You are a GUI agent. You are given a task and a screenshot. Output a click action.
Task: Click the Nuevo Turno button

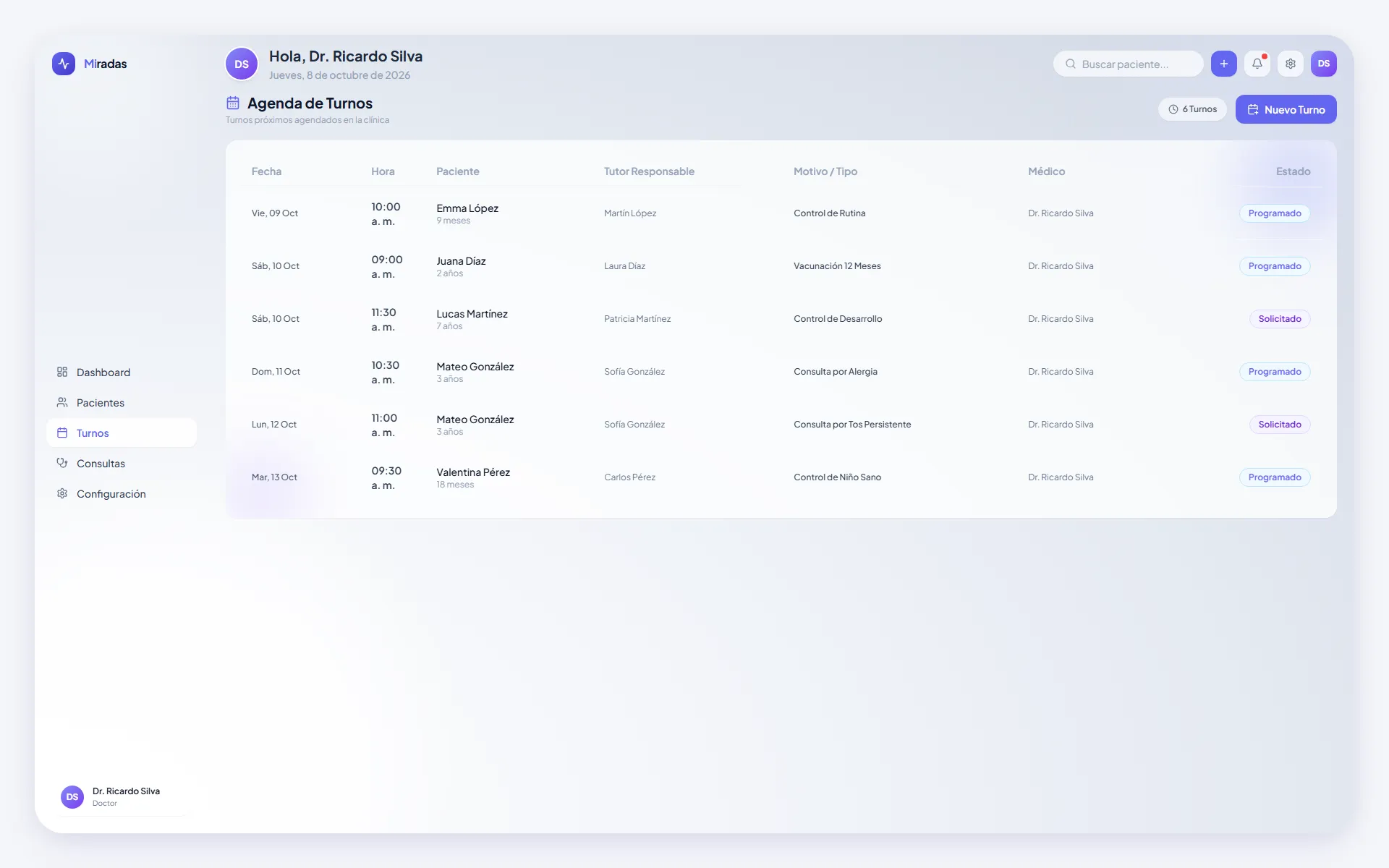(x=1286, y=109)
